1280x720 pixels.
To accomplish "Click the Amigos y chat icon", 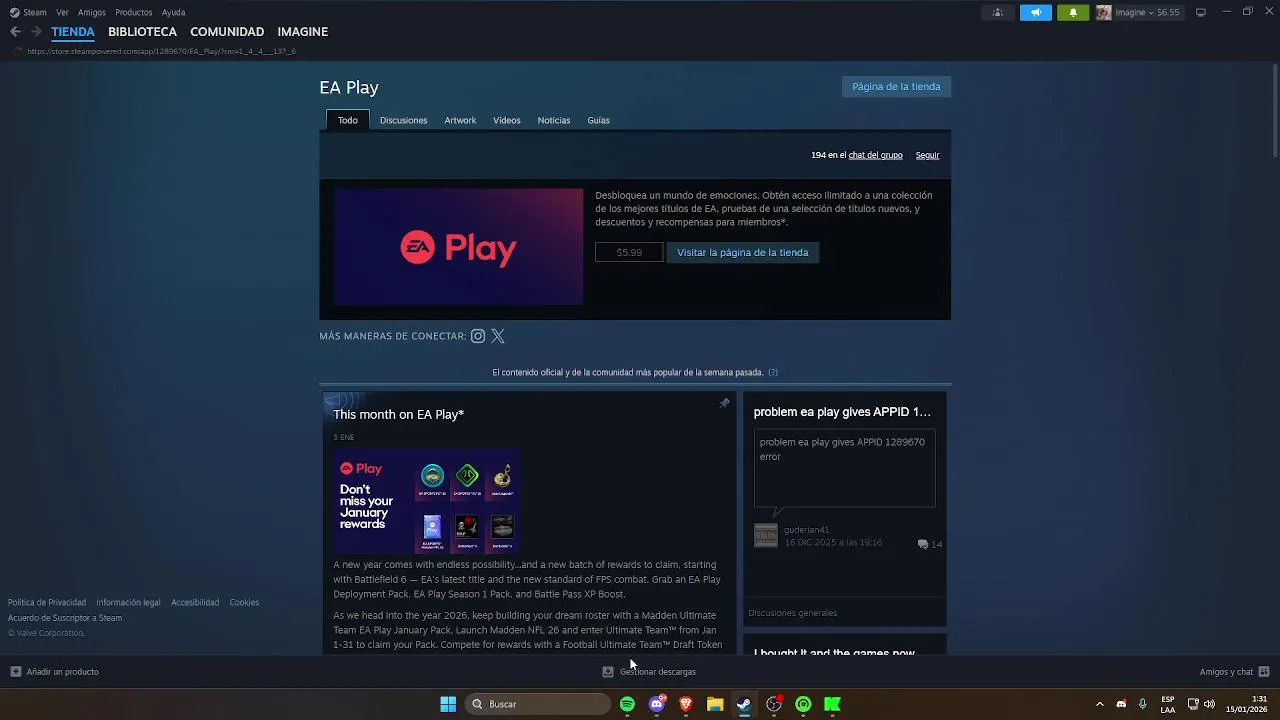I will (1264, 672).
